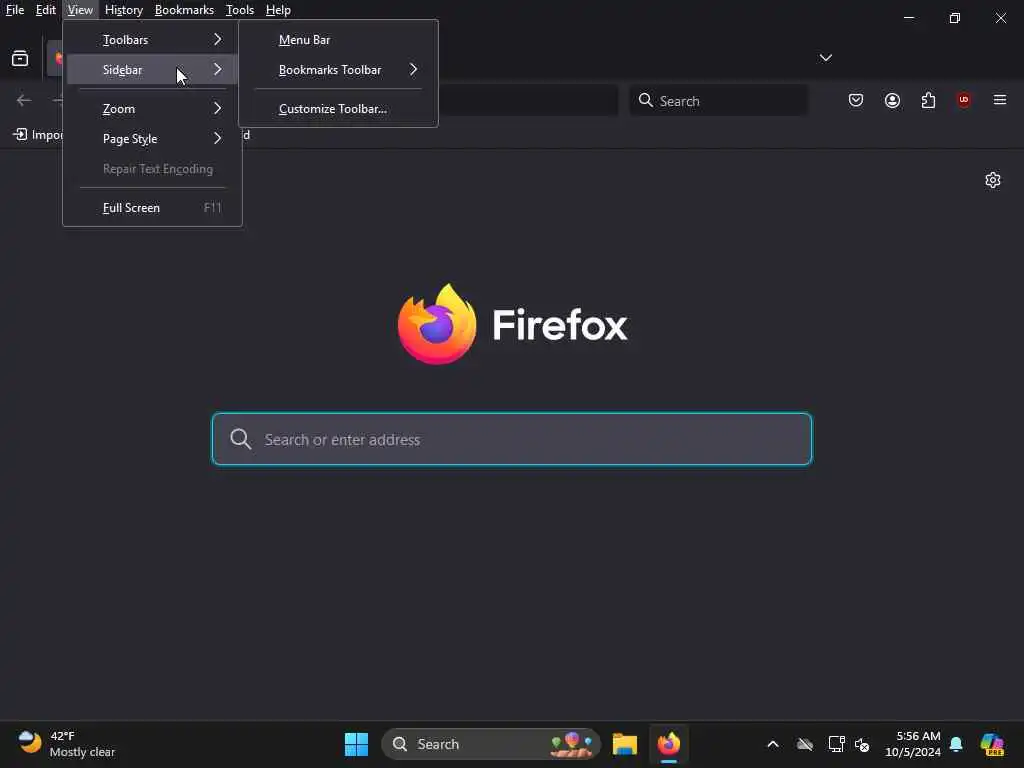Viewport: 1024px width, 768px height.
Task: Click the back navigation arrow
Action: click(24, 101)
